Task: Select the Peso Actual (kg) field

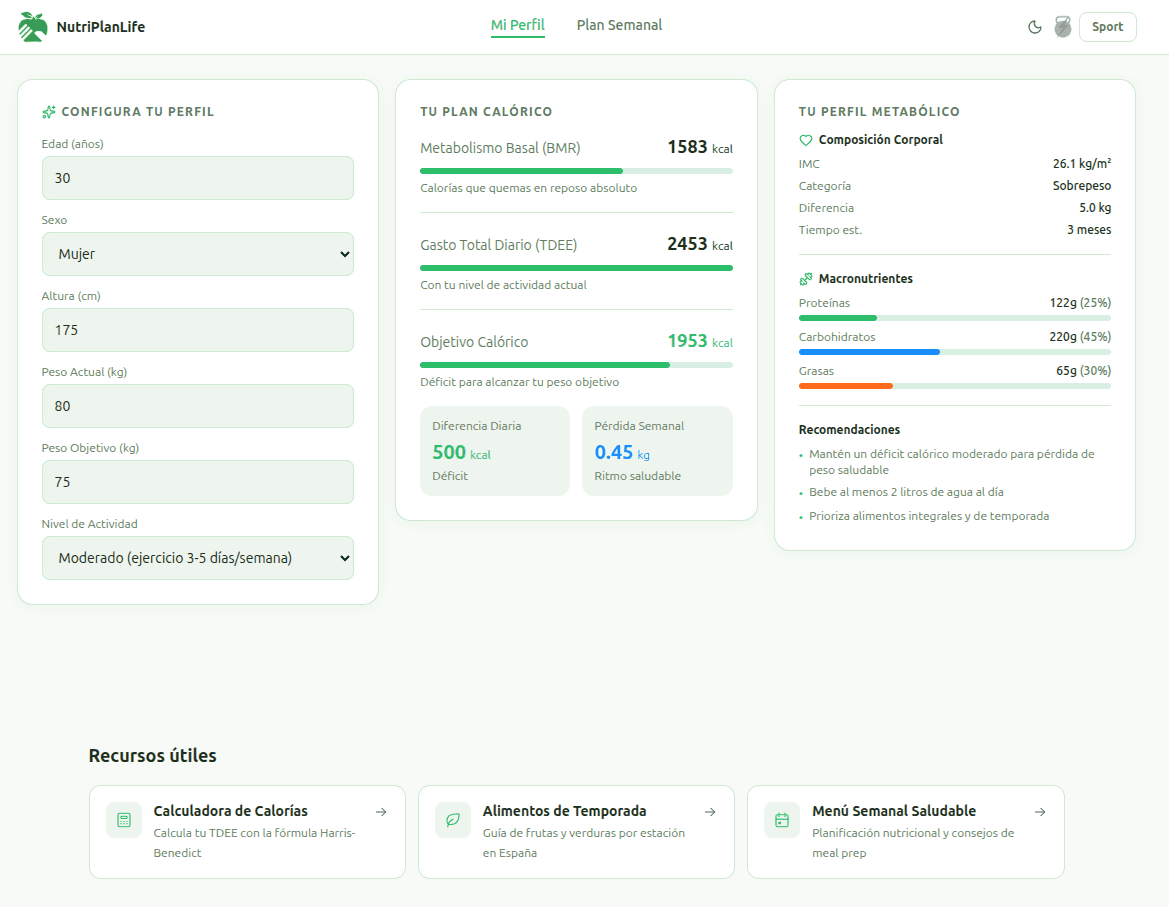Action: (x=198, y=406)
